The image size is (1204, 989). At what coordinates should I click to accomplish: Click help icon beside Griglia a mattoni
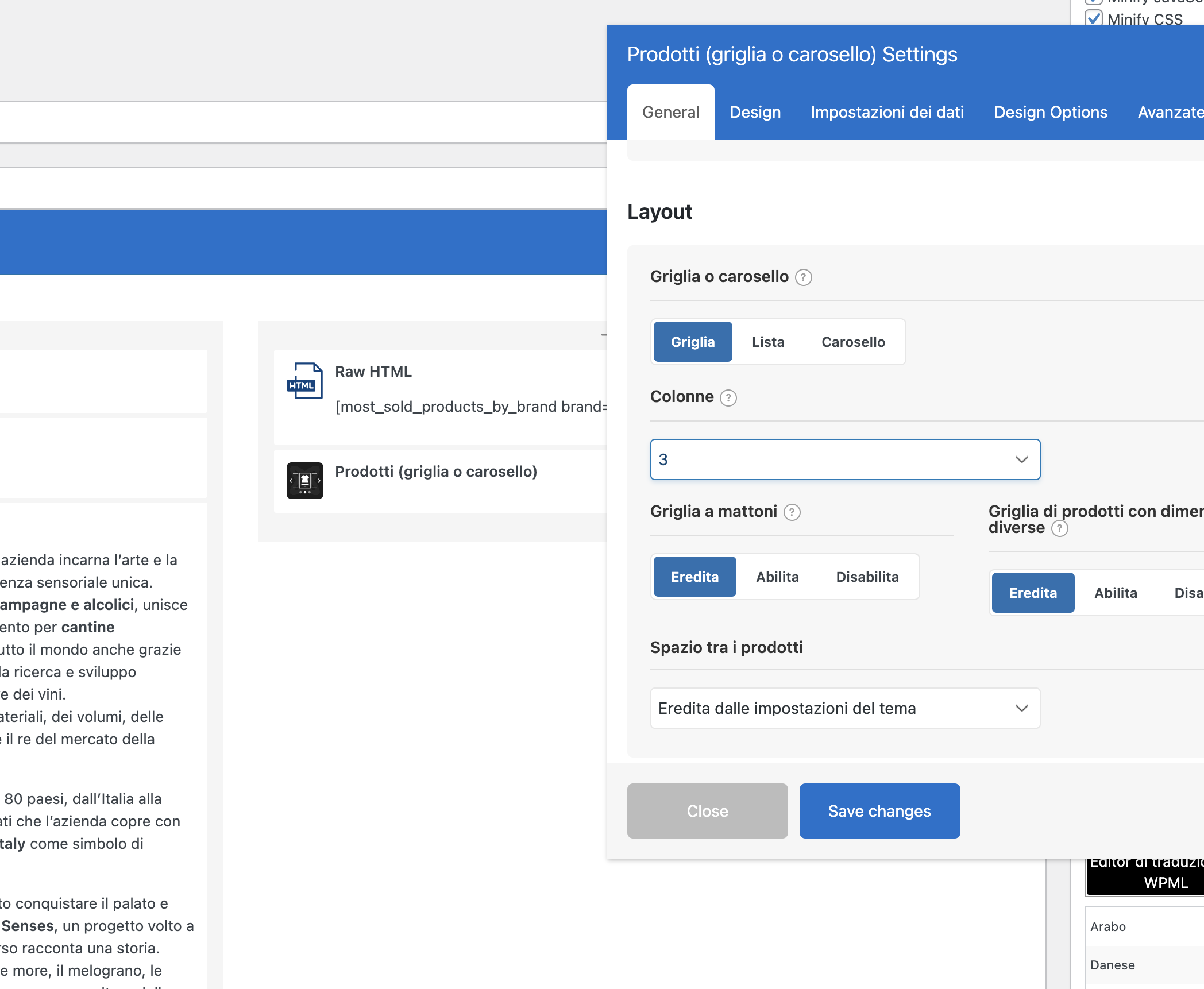point(792,512)
